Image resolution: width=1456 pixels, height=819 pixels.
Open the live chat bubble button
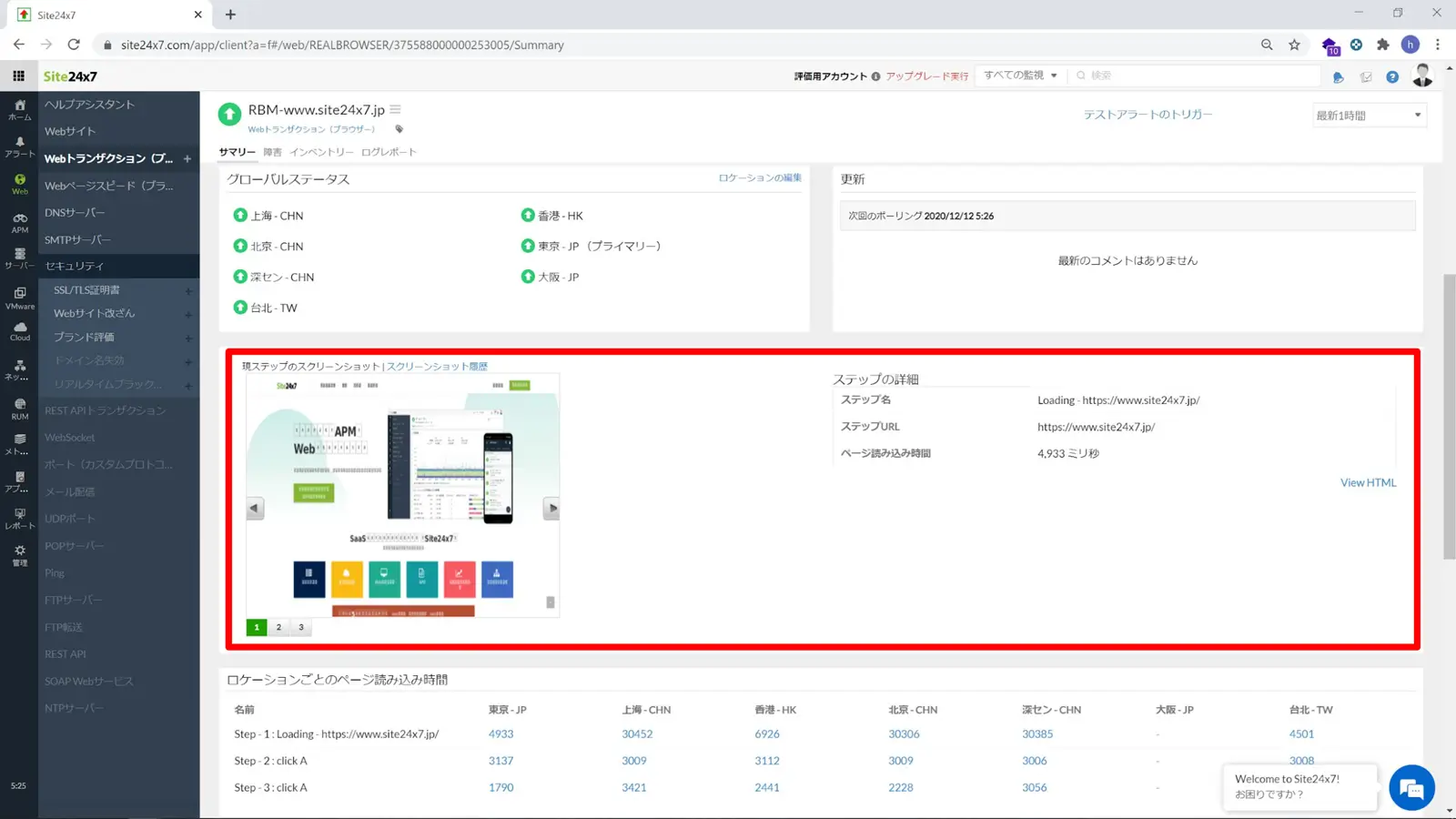click(x=1411, y=788)
